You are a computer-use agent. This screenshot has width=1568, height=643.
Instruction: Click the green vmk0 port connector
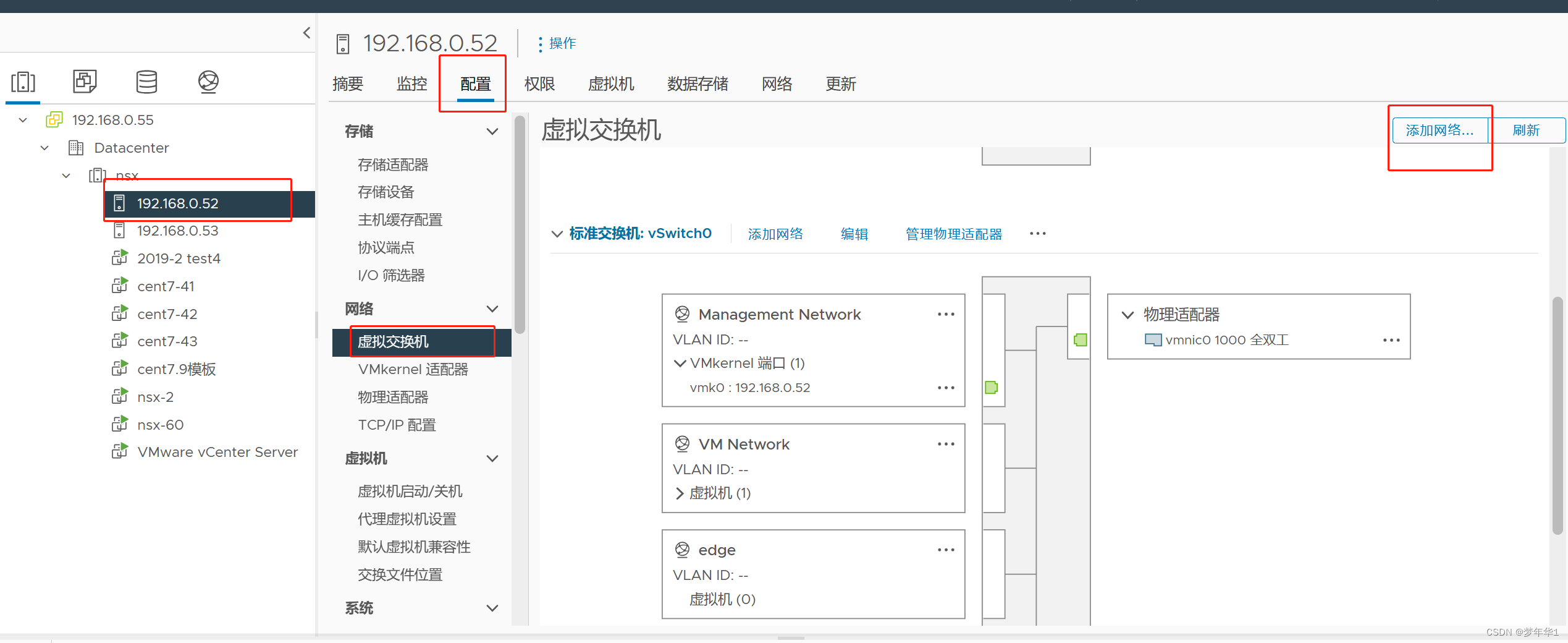(x=992, y=388)
